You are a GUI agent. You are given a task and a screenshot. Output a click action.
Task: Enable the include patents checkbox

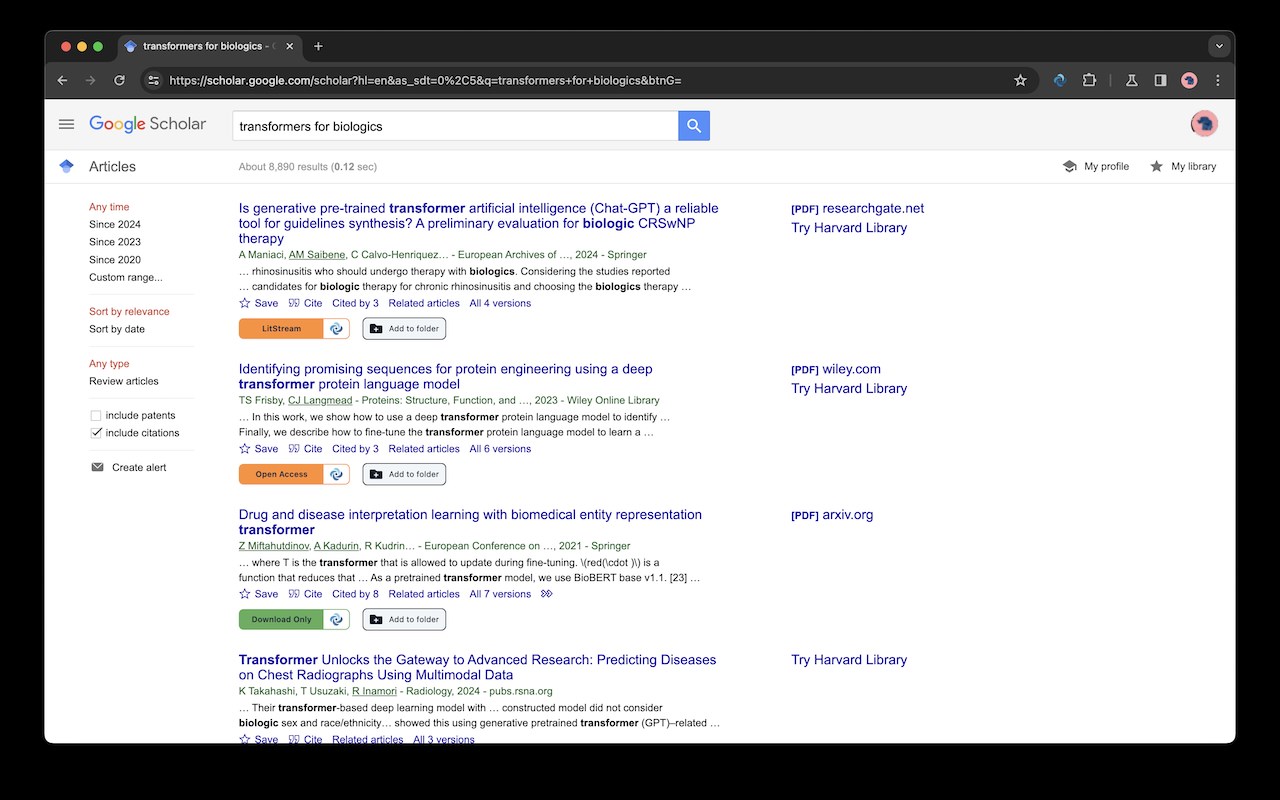(96, 415)
